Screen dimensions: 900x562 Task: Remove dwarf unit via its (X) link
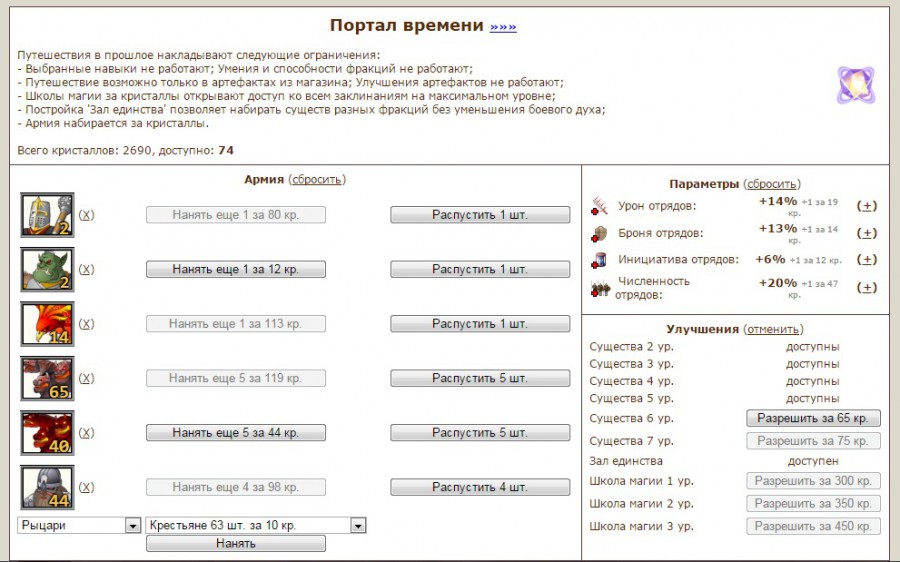tap(86, 487)
